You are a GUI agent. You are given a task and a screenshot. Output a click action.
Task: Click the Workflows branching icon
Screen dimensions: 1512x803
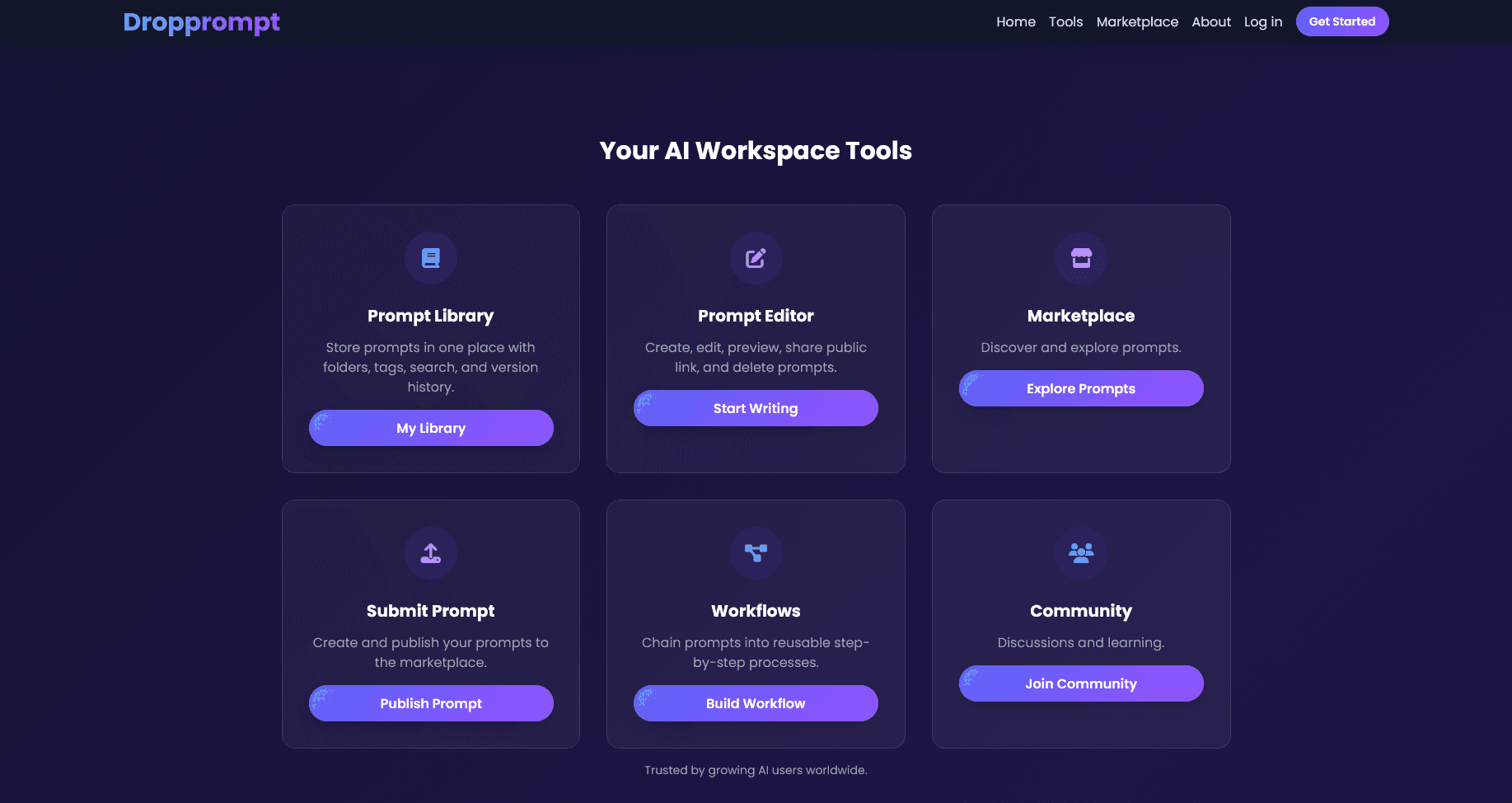(x=756, y=553)
